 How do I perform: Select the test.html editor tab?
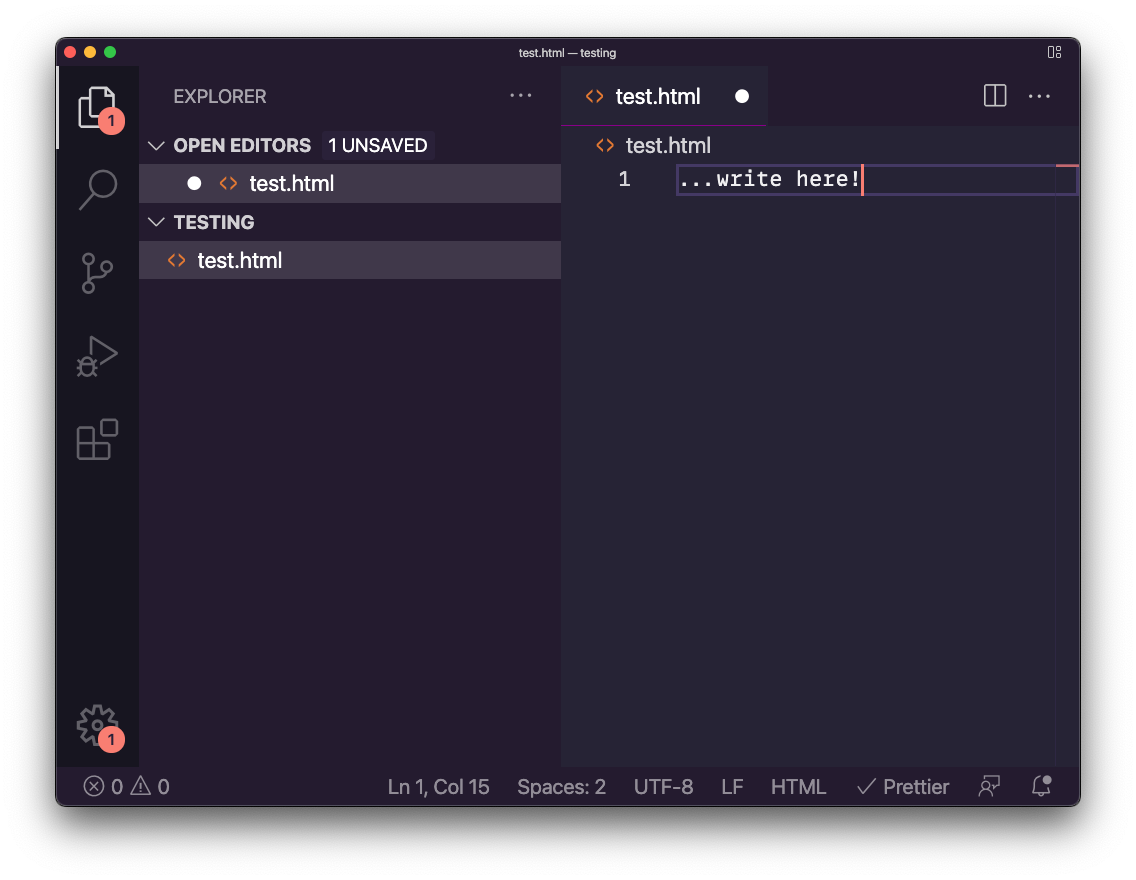[657, 96]
